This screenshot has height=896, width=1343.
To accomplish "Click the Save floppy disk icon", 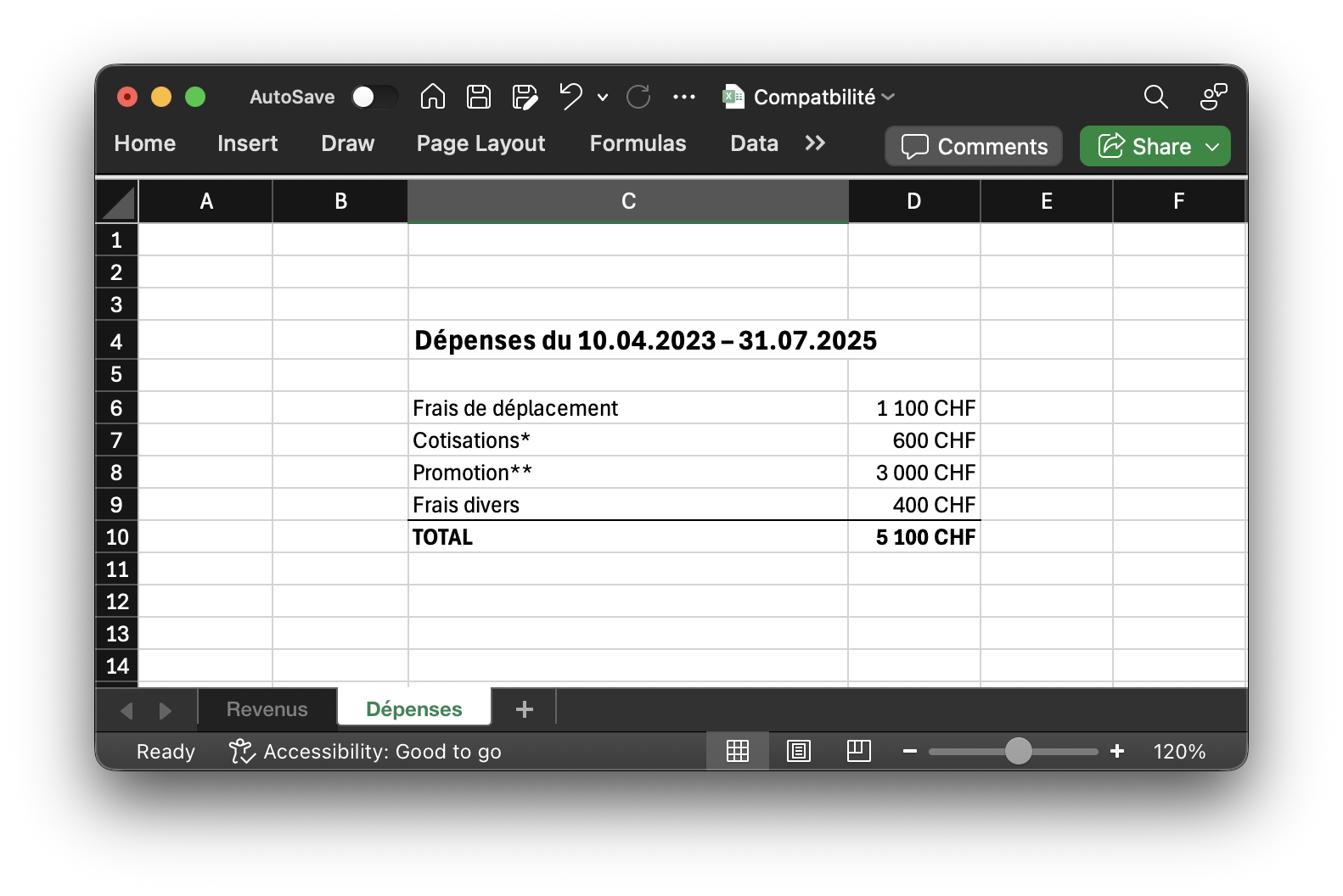I will coord(479,97).
